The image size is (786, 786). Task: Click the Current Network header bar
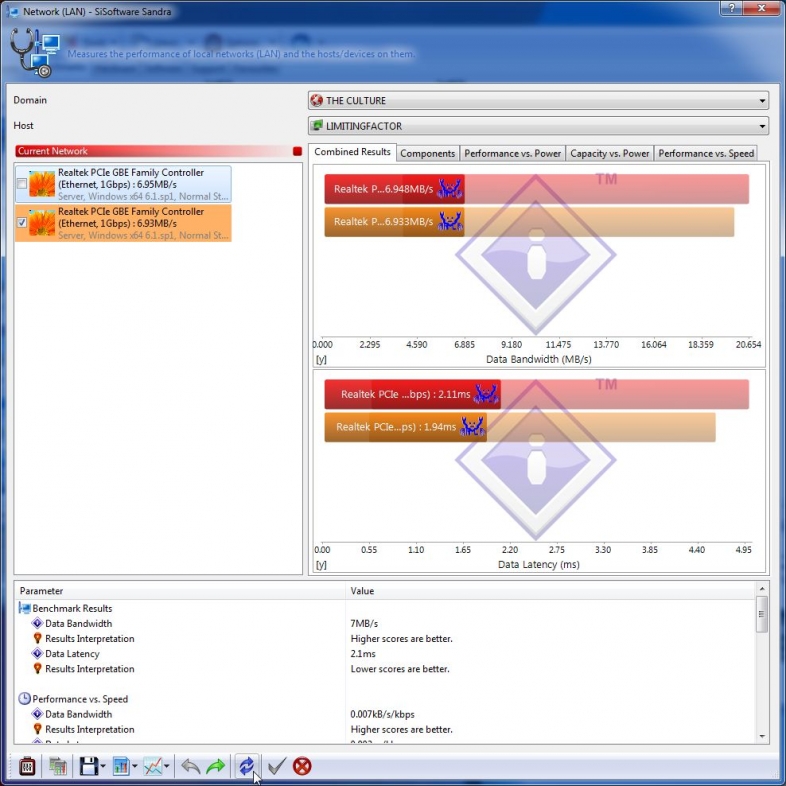click(x=158, y=151)
